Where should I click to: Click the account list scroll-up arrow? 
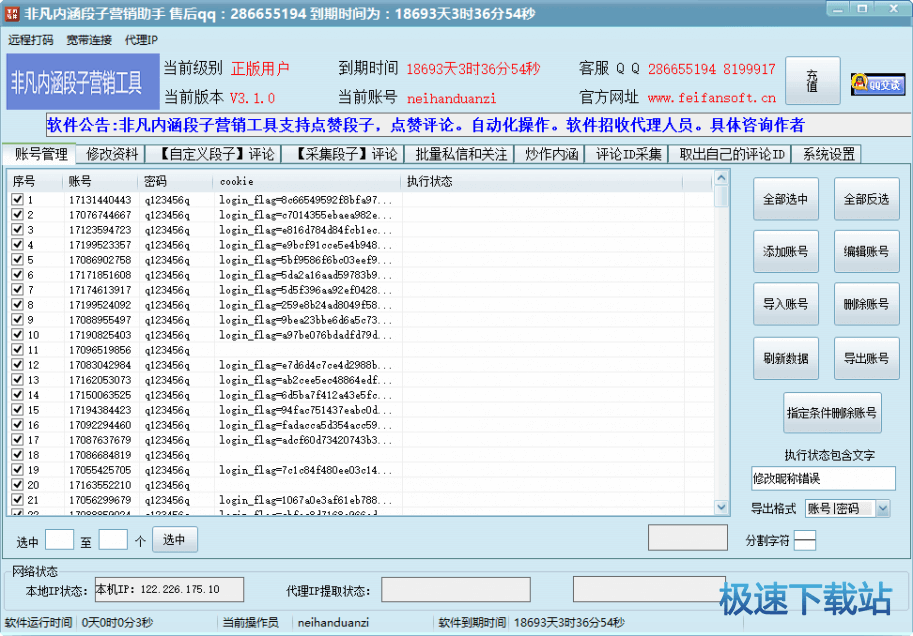[721, 177]
